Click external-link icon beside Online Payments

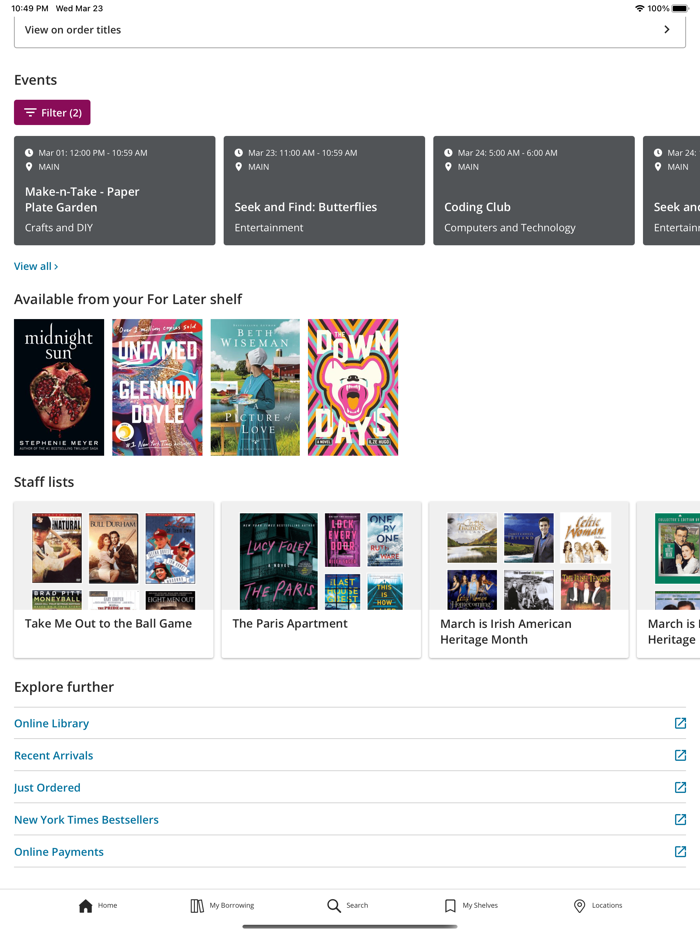tap(680, 852)
